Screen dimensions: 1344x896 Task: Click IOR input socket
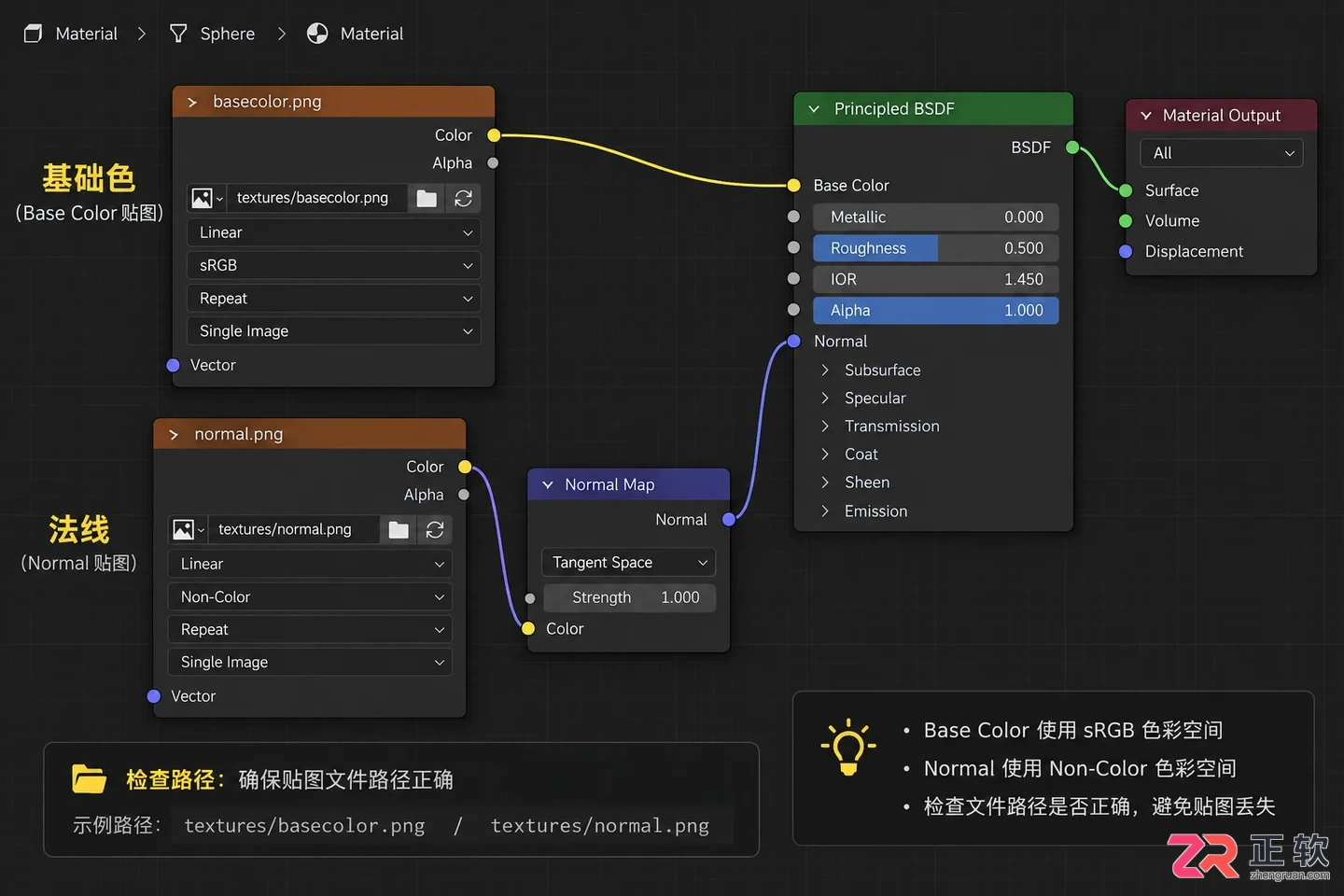pos(793,279)
